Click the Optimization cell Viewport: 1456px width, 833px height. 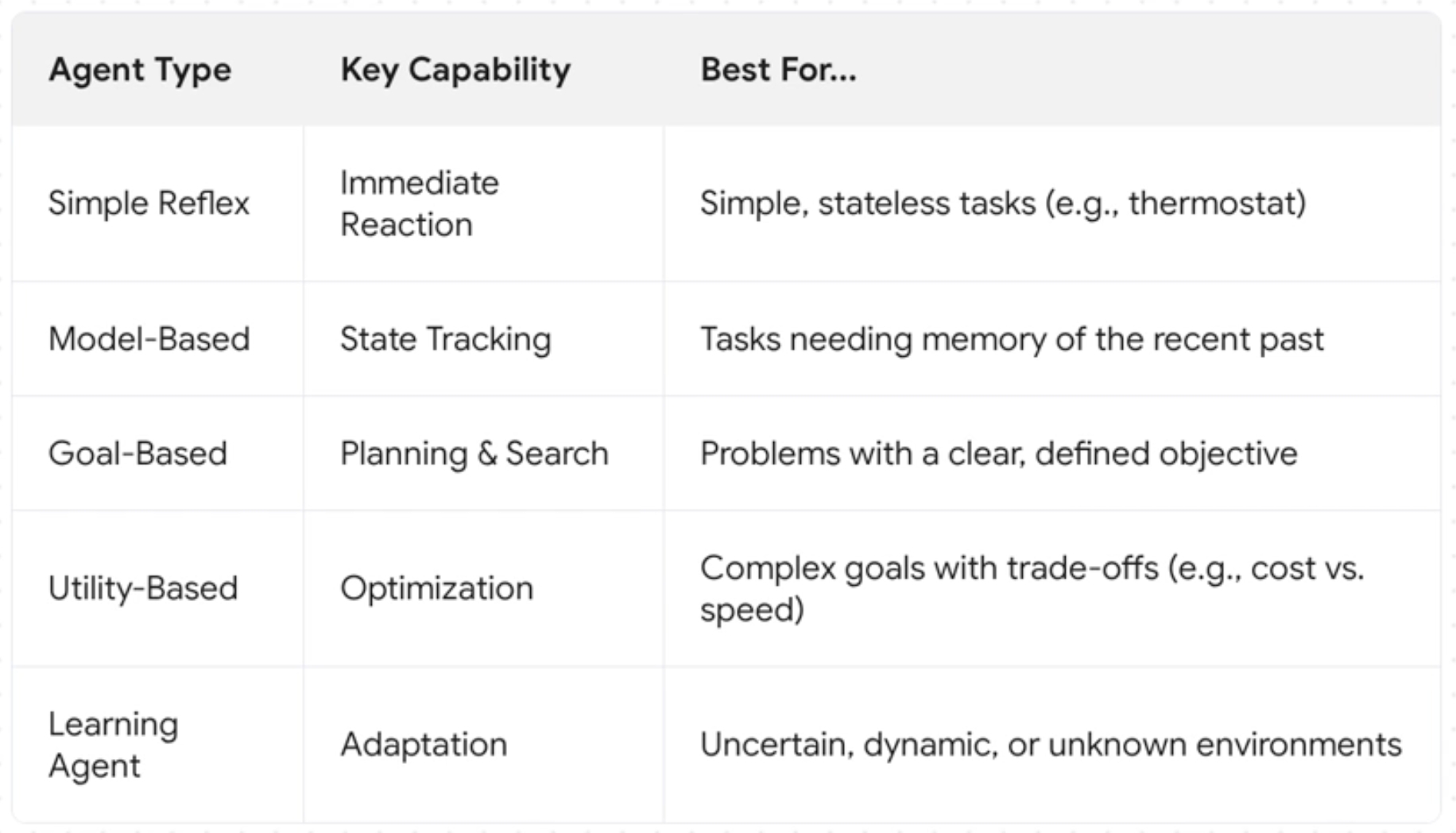pos(436,589)
